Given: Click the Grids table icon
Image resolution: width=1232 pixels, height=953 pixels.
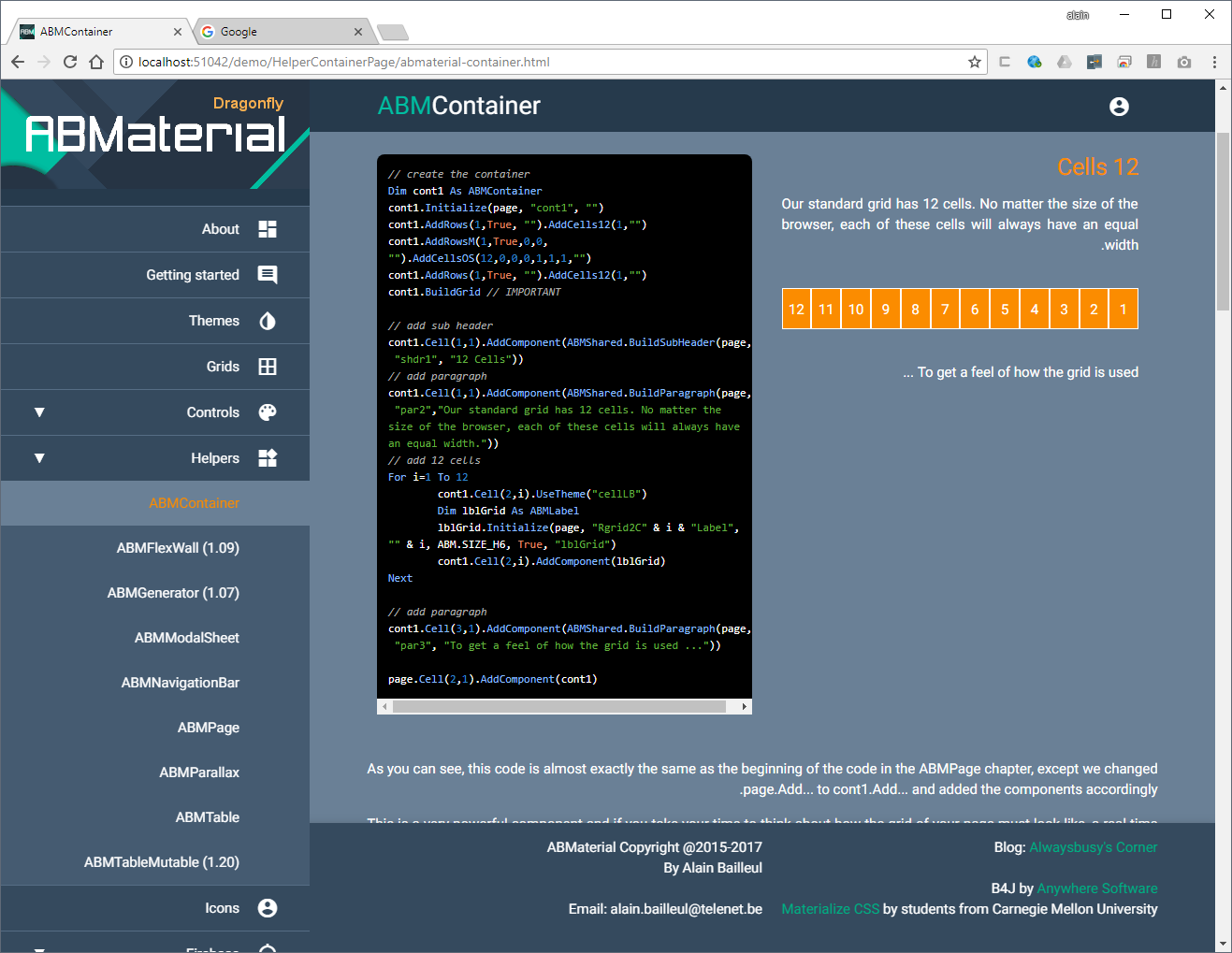Looking at the screenshot, I should (268, 367).
